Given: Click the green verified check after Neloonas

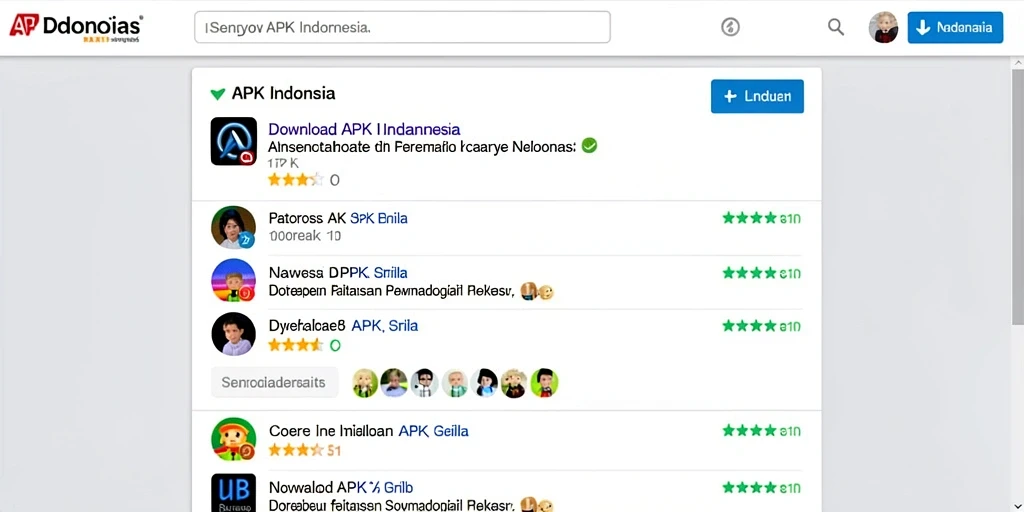Looking at the screenshot, I should pos(589,146).
